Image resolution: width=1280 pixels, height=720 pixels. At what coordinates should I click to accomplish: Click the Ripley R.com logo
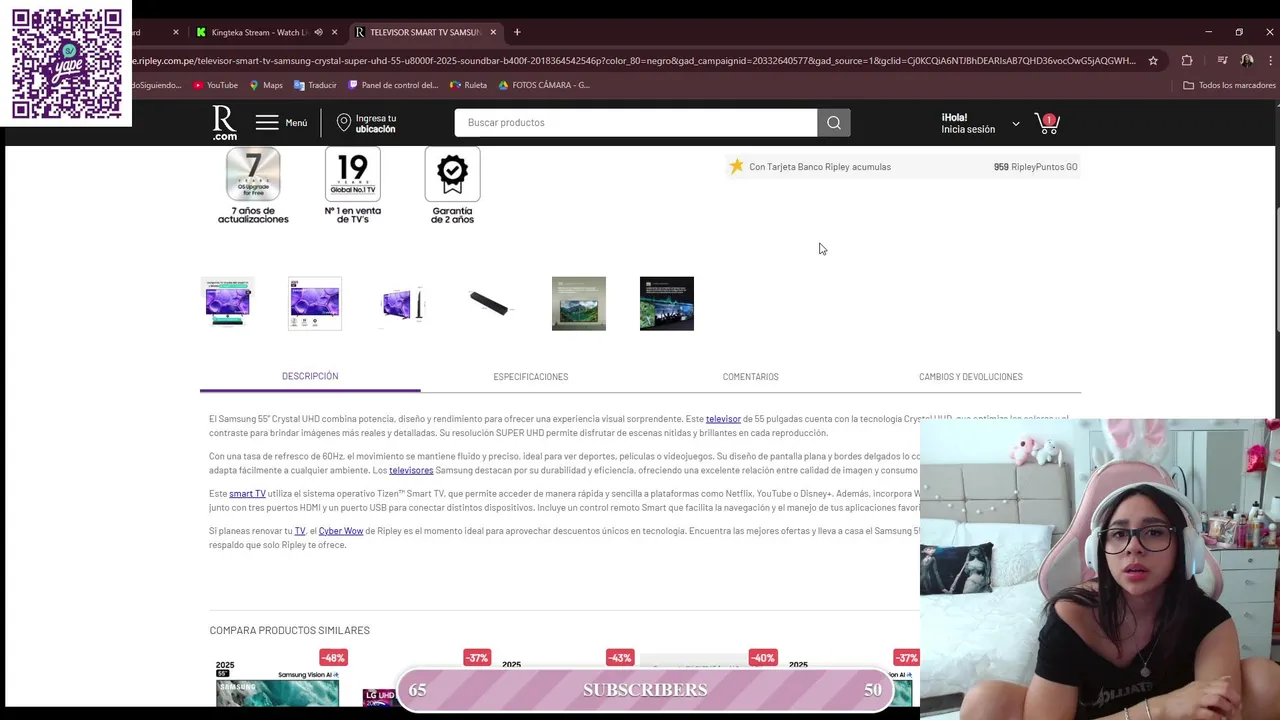click(224, 123)
